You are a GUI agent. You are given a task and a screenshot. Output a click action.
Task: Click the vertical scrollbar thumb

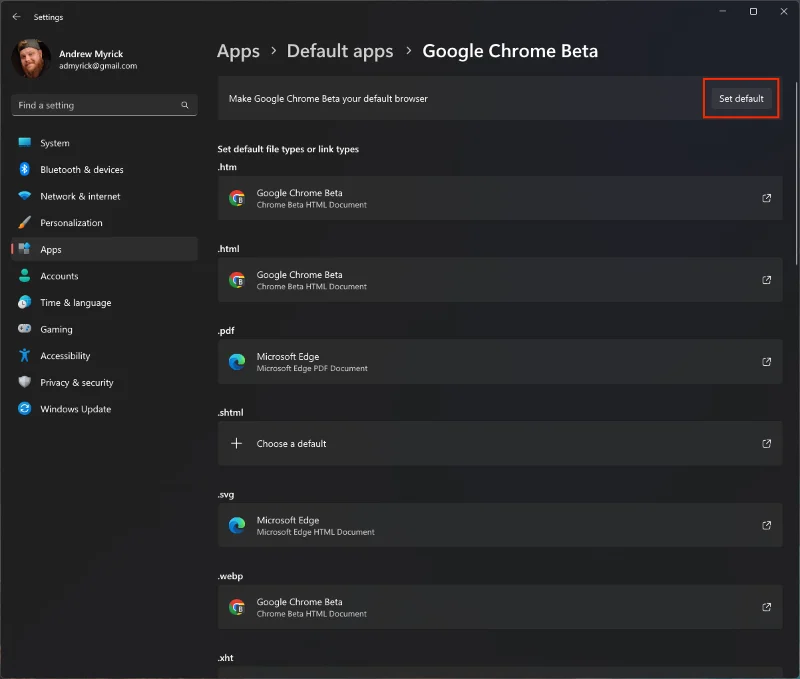[796, 173]
